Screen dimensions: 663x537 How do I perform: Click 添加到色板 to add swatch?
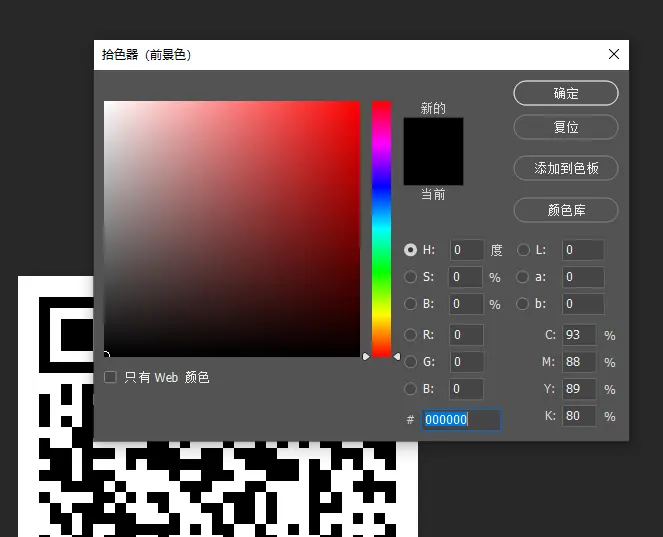click(x=565, y=168)
